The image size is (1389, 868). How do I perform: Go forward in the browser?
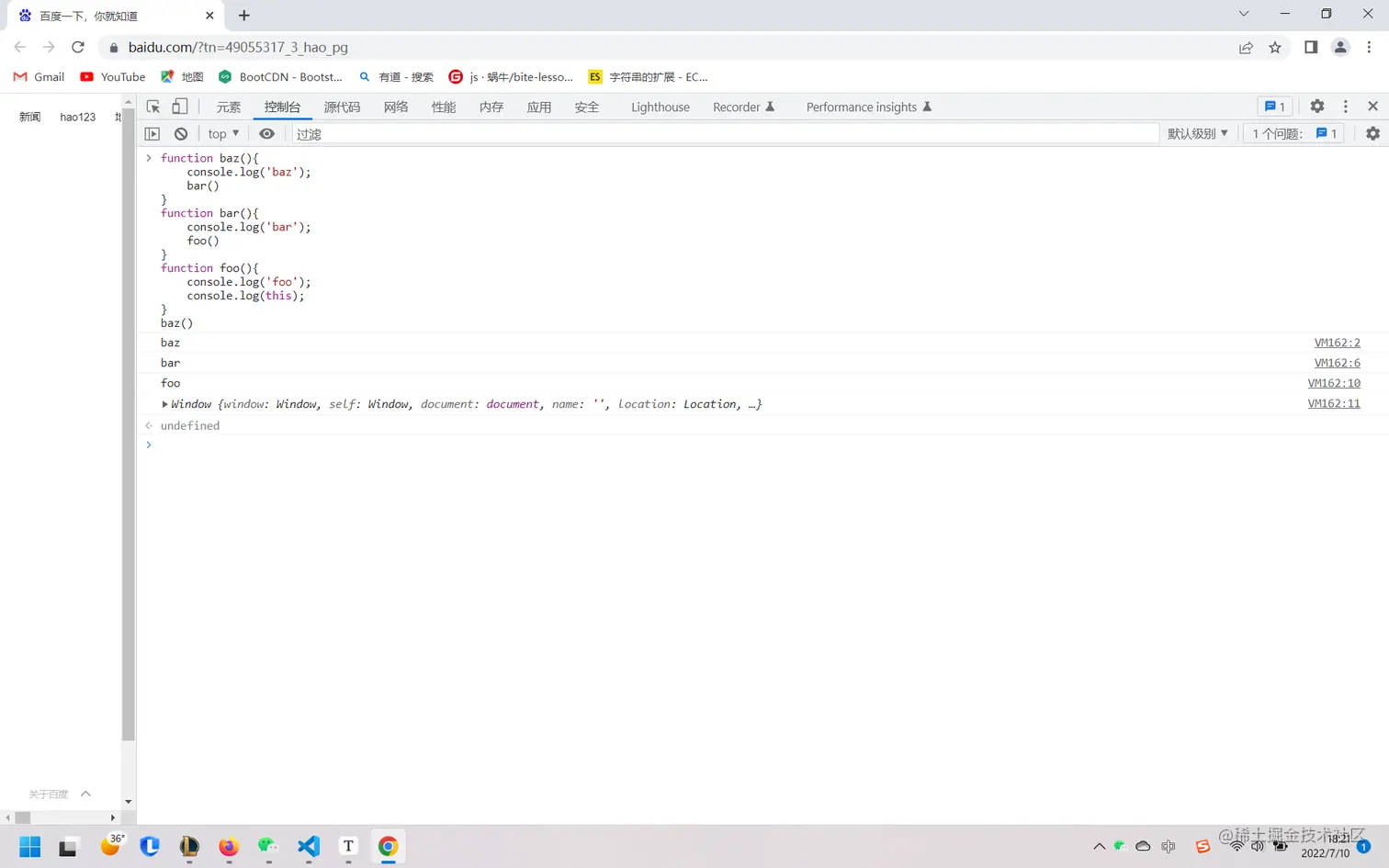[x=49, y=47]
